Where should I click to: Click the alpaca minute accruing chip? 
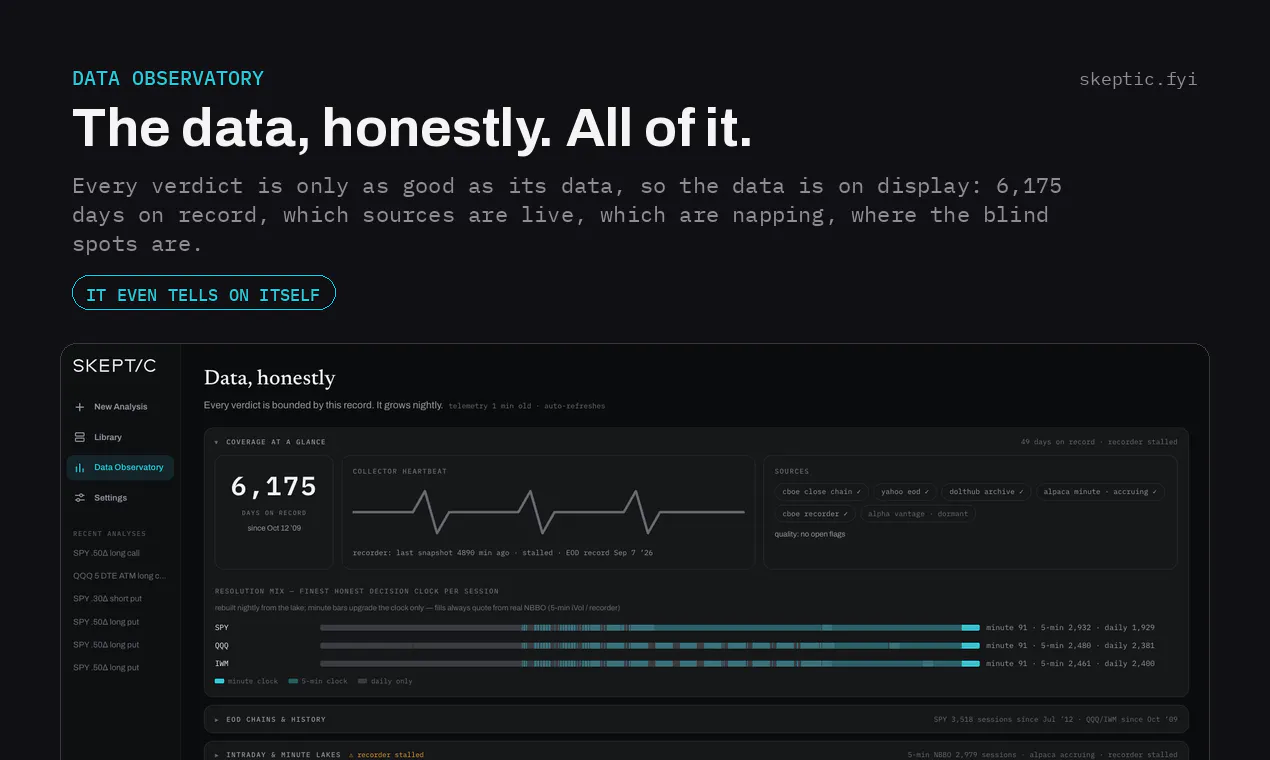pos(1100,492)
